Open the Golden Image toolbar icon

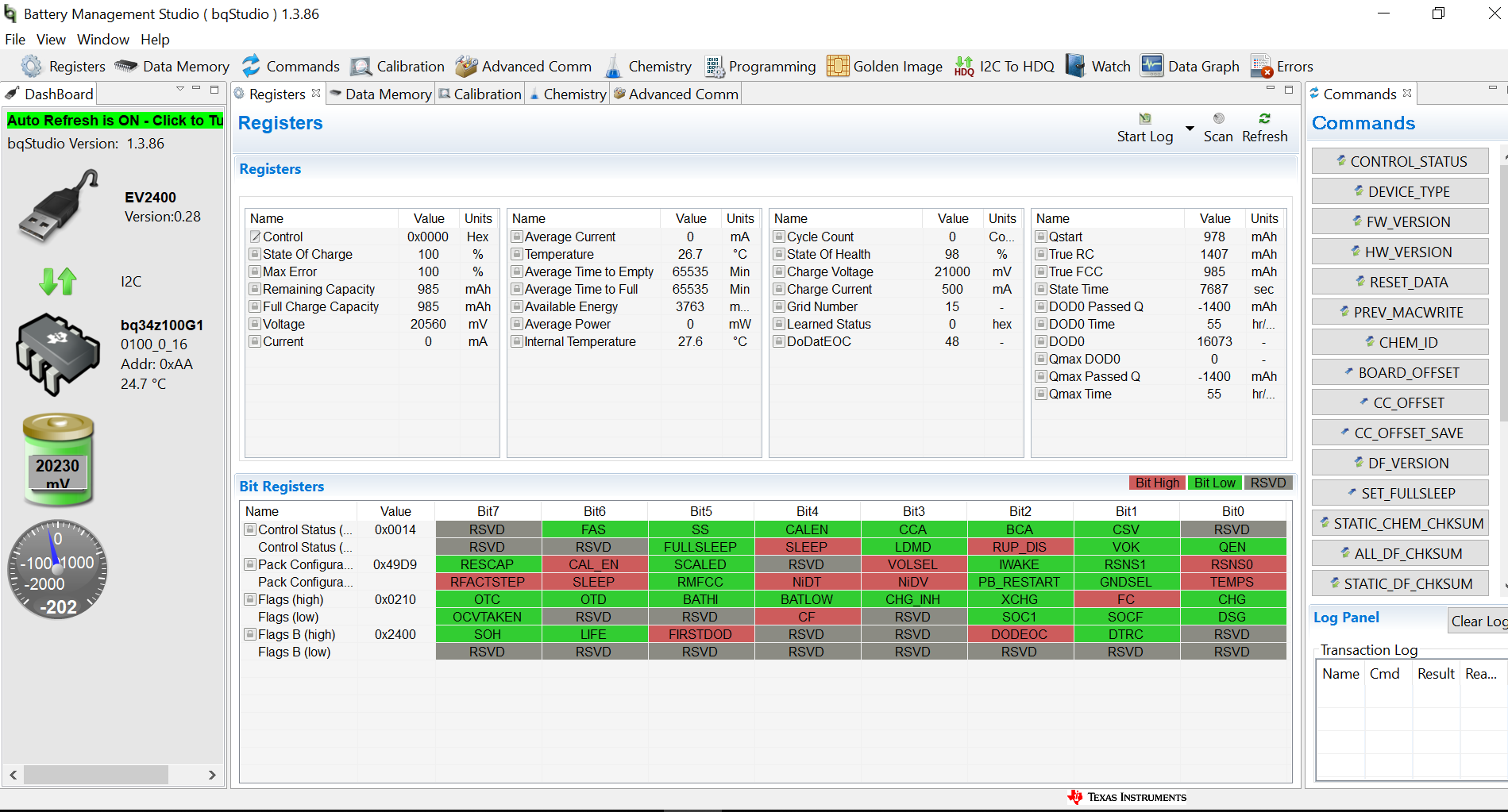tap(837, 66)
